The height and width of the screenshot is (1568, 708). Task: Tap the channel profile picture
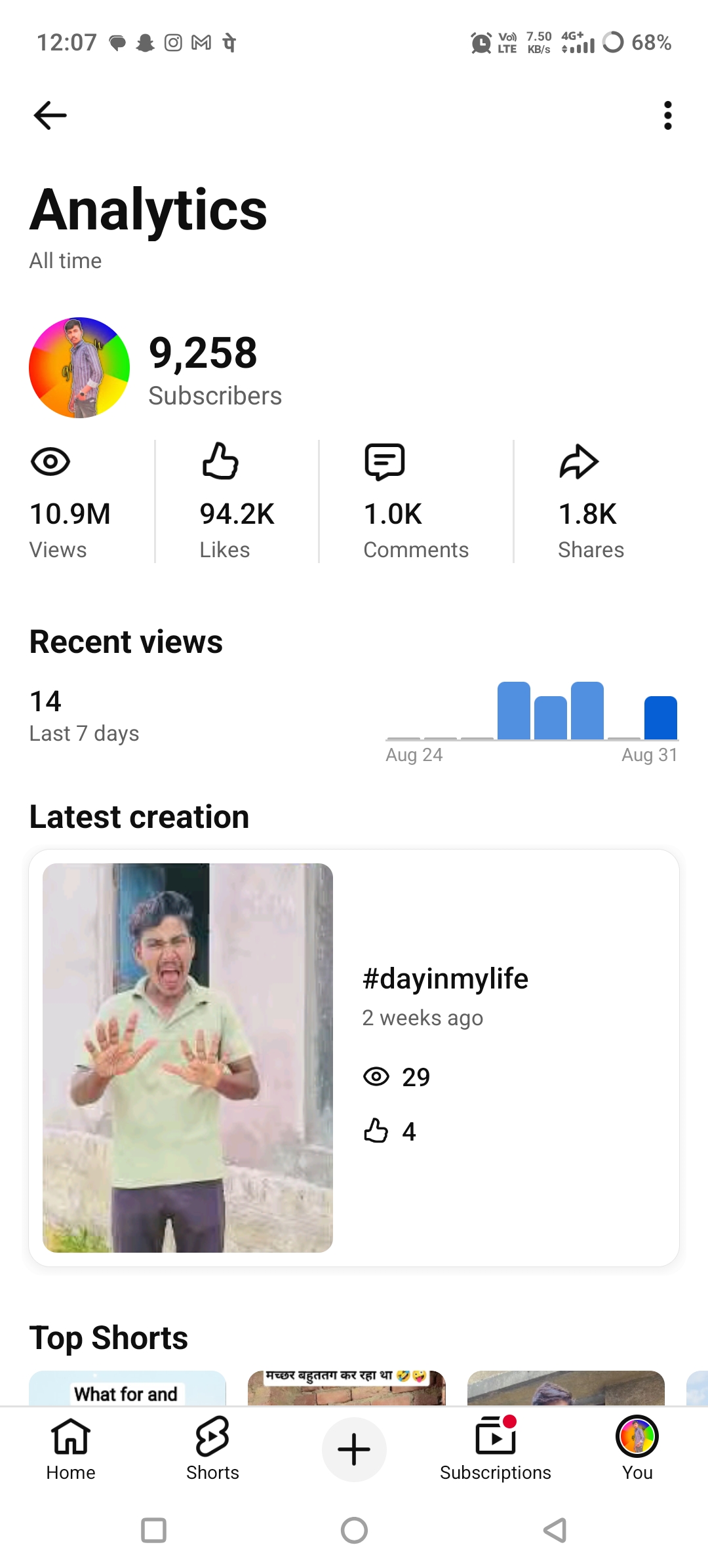(x=79, y=368)
